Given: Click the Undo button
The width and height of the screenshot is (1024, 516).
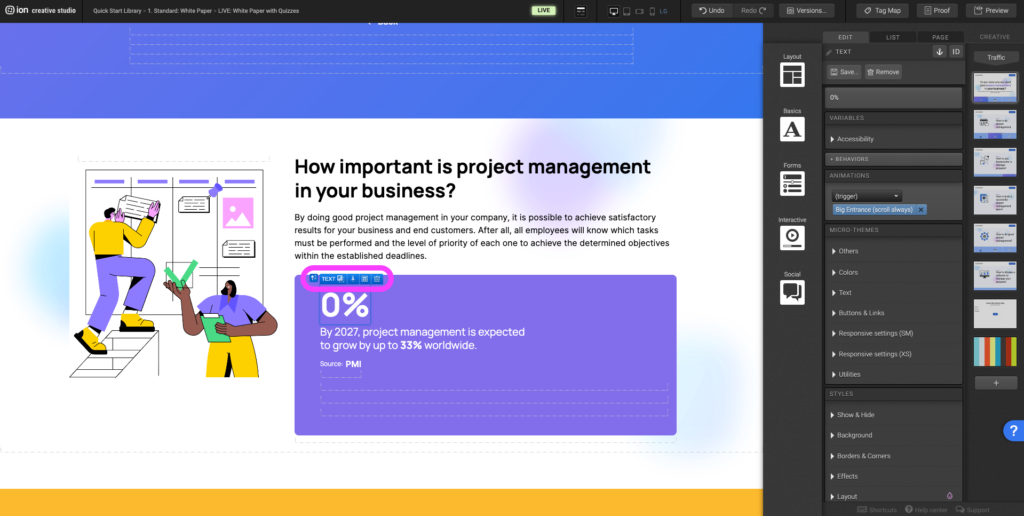Looking at the screenshot, I should 711,10.
